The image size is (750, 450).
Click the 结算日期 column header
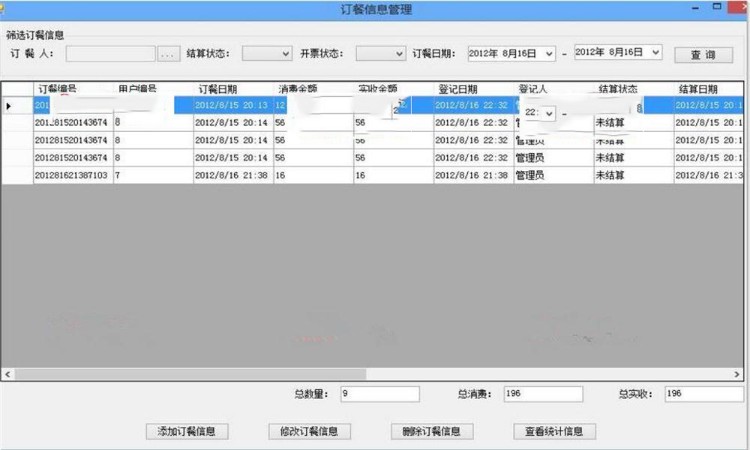(x=709, y=89)
